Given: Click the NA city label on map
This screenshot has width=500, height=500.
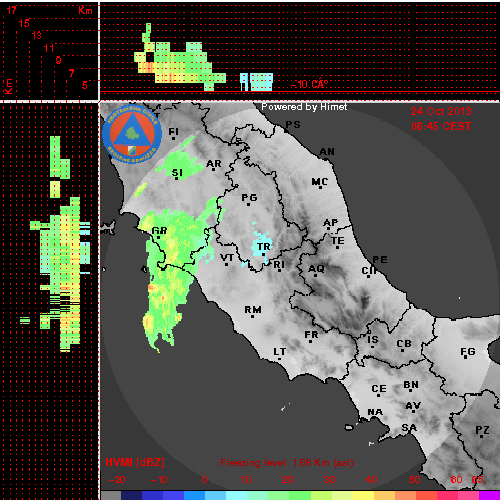Looking at the screenshot, I should click(375, 412).
